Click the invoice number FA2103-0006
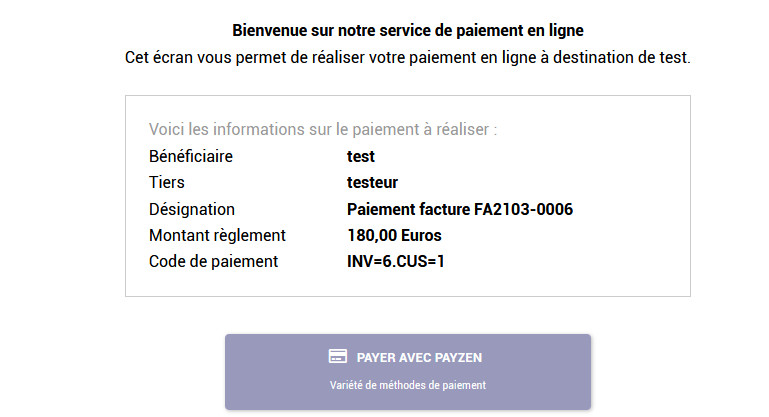The width and height of the screenshot is (769, 417). coord(523,209)
